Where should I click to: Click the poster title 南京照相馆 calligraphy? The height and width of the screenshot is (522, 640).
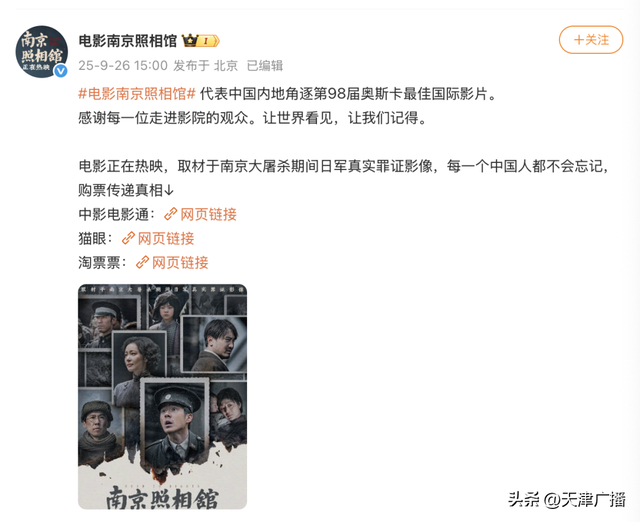coord(162,497)
